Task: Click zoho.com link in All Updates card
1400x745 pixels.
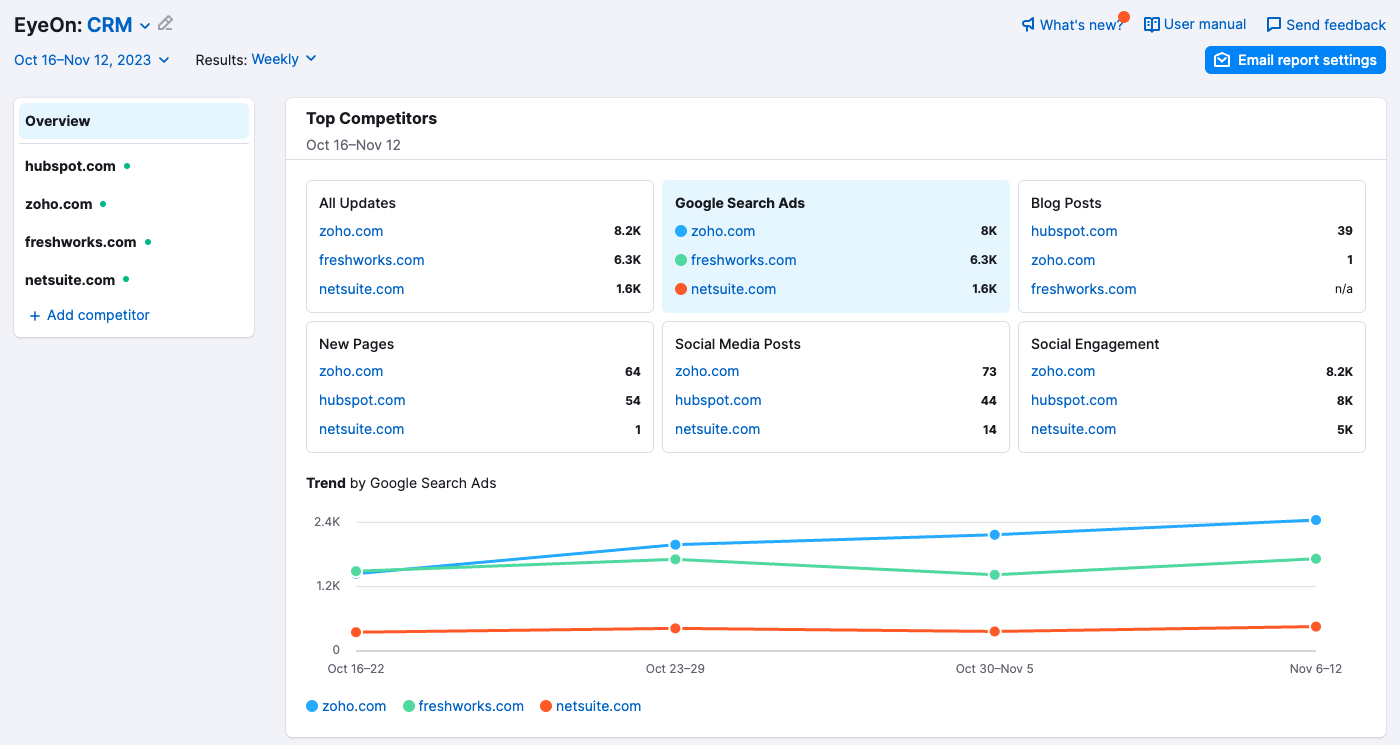Action: coord(351,231)
